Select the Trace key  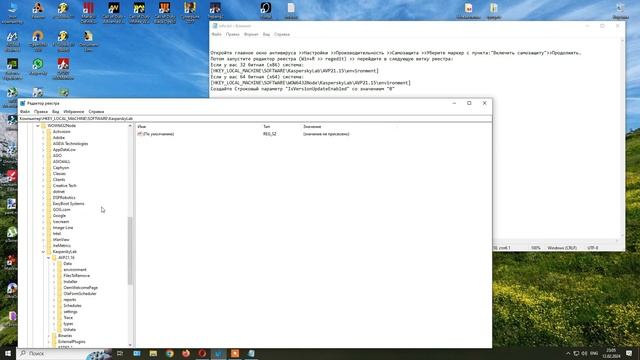tap(68, 318)
